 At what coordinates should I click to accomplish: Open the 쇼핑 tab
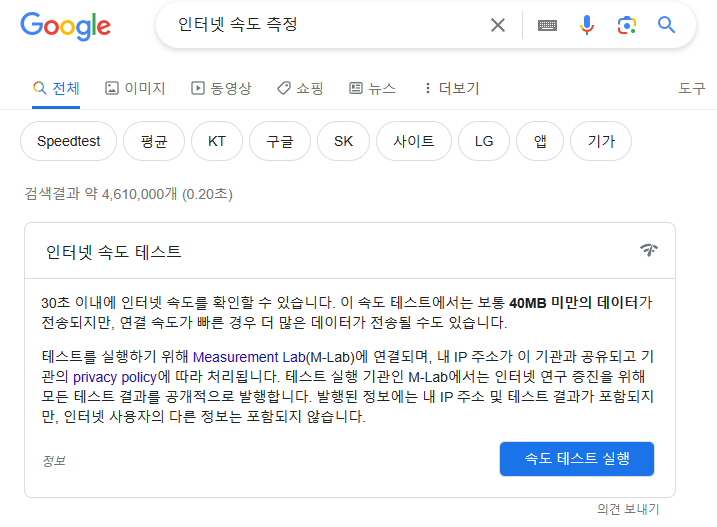tap(300, 88)
